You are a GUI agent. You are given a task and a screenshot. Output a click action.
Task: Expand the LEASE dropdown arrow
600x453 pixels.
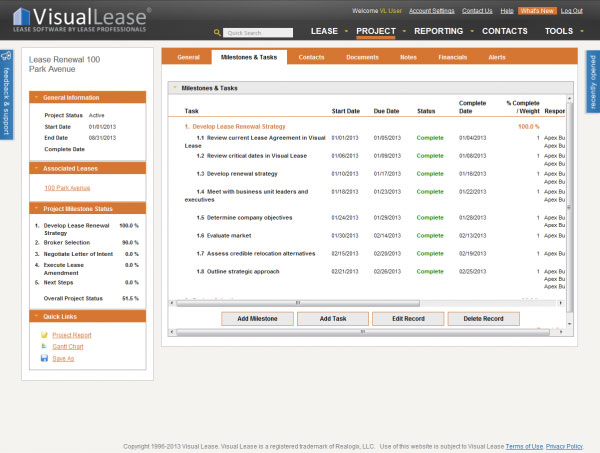346,31
